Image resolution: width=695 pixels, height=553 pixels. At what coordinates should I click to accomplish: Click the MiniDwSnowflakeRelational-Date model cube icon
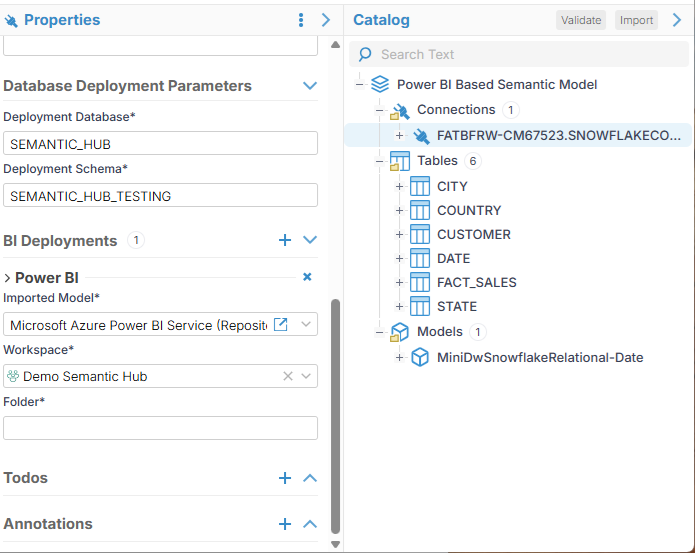(x=420, y=357)
